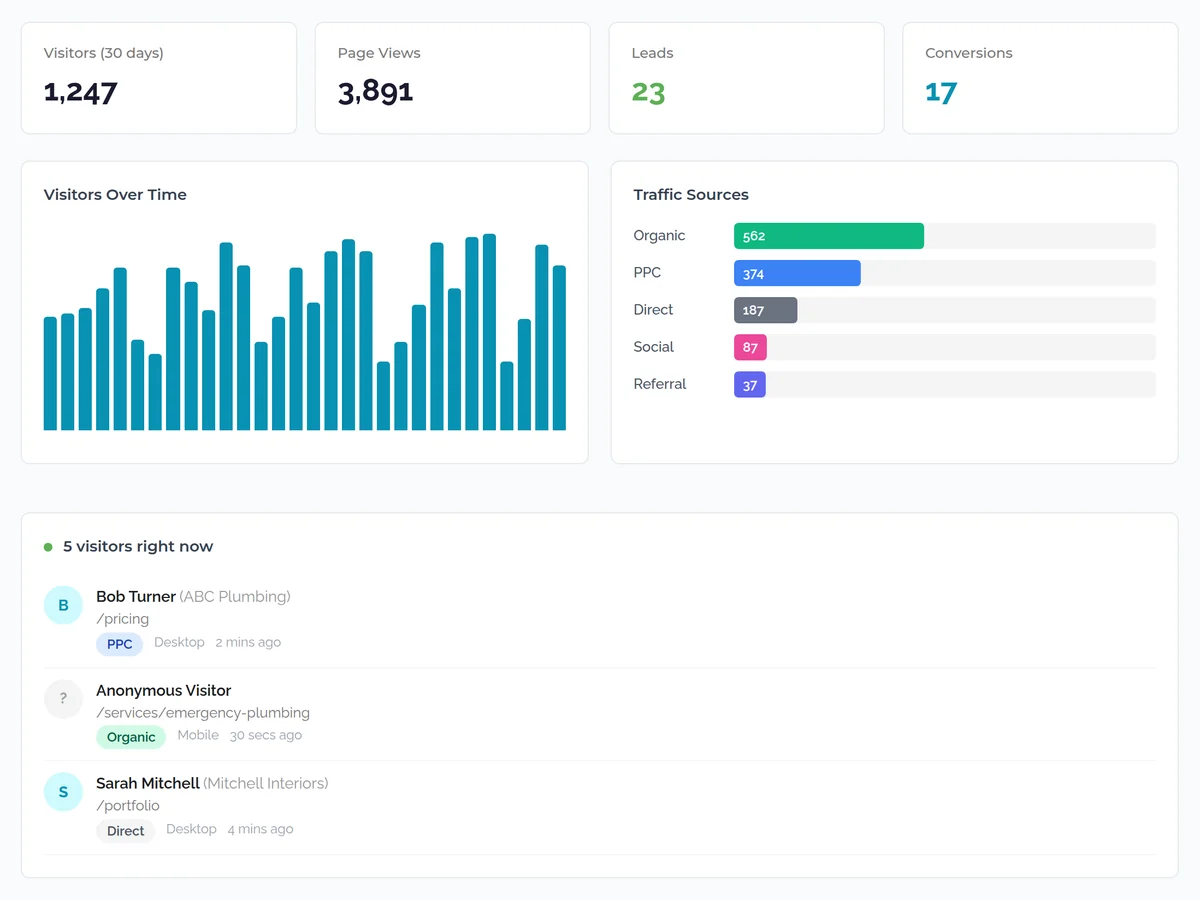
Task: Open Bob Turner visitor name
Action: tap(136, 596)
